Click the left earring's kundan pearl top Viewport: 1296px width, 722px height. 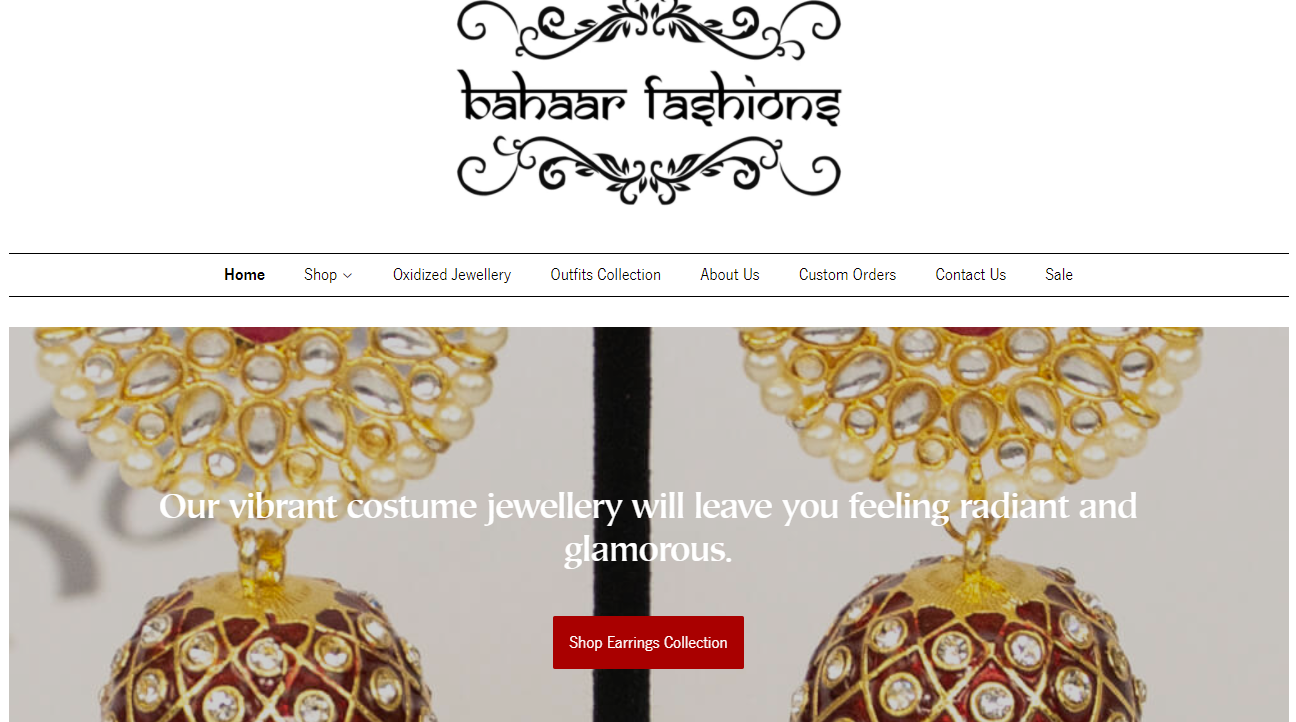pos(268,412)
